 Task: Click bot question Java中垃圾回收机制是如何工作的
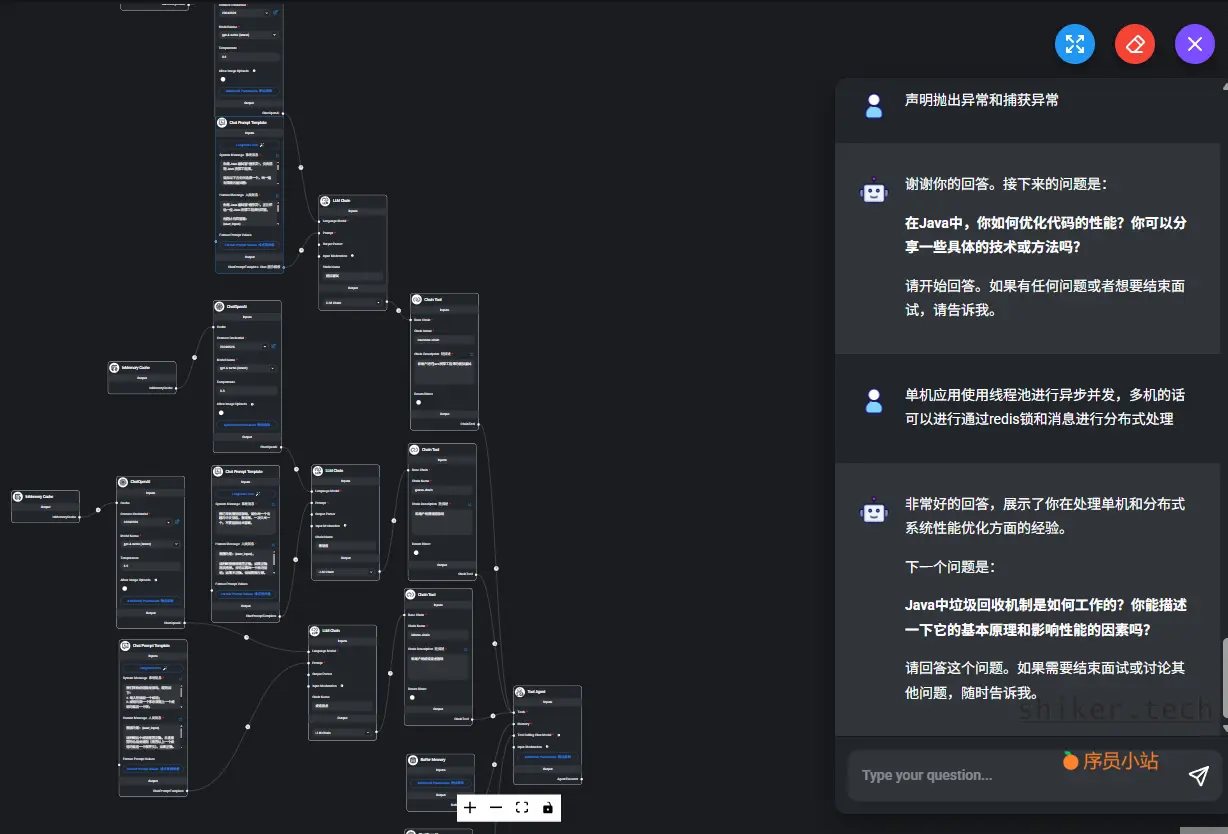1046,618
